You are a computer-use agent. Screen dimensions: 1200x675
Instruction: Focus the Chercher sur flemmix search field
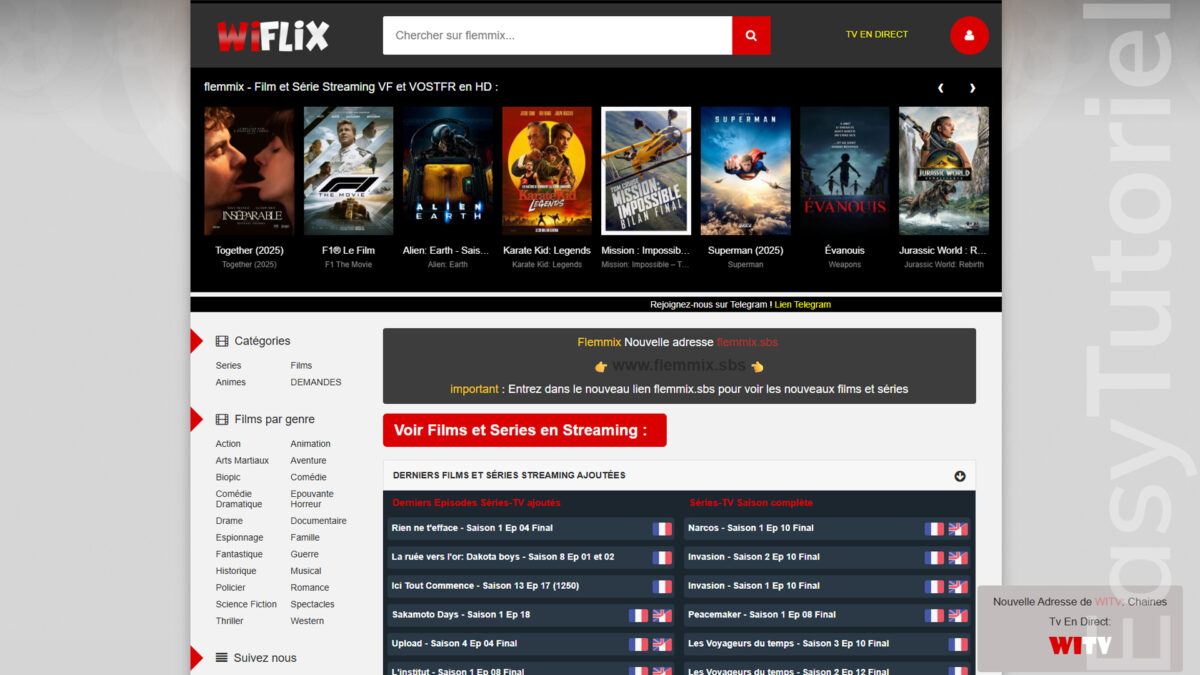[557, 35]
